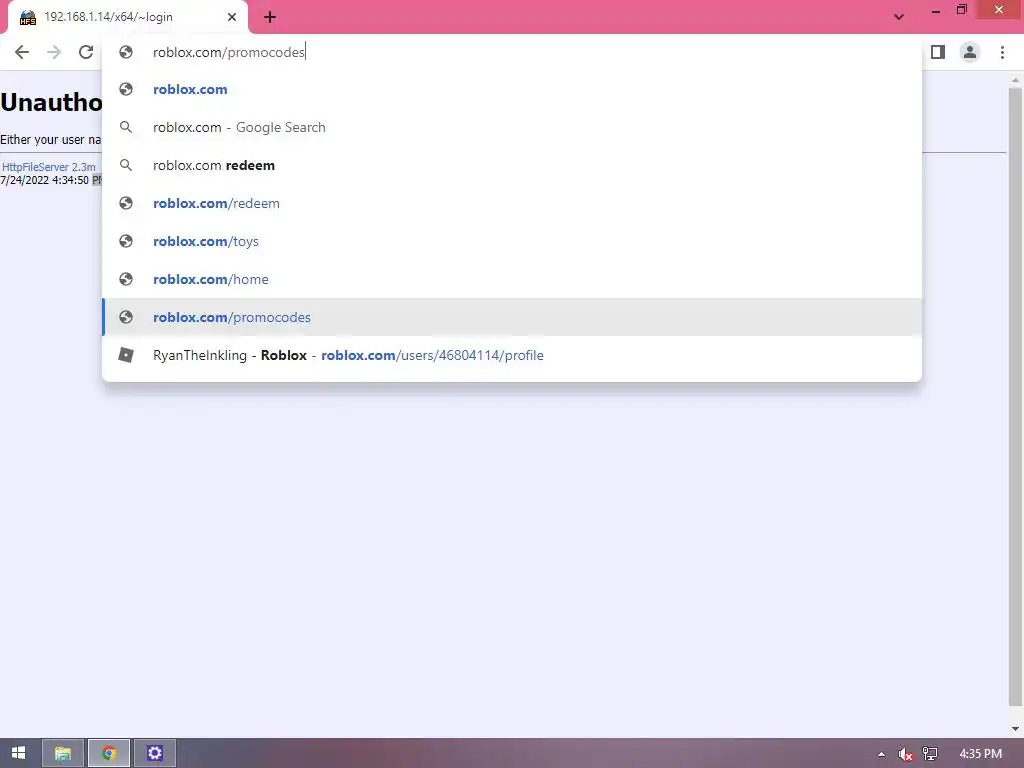
Task: Click magnifier icon beside 'roblox.com redeem'
Action: 126,165
